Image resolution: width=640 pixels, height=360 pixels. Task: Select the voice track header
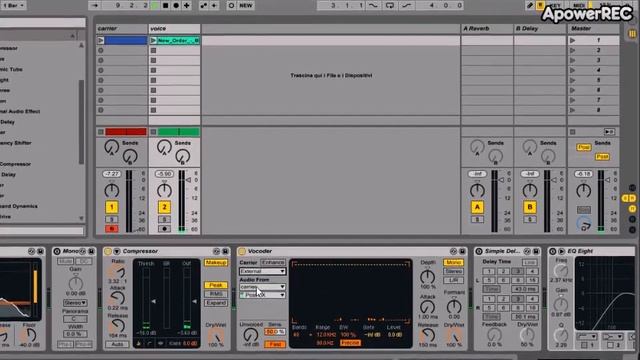(x=174, y=29)
